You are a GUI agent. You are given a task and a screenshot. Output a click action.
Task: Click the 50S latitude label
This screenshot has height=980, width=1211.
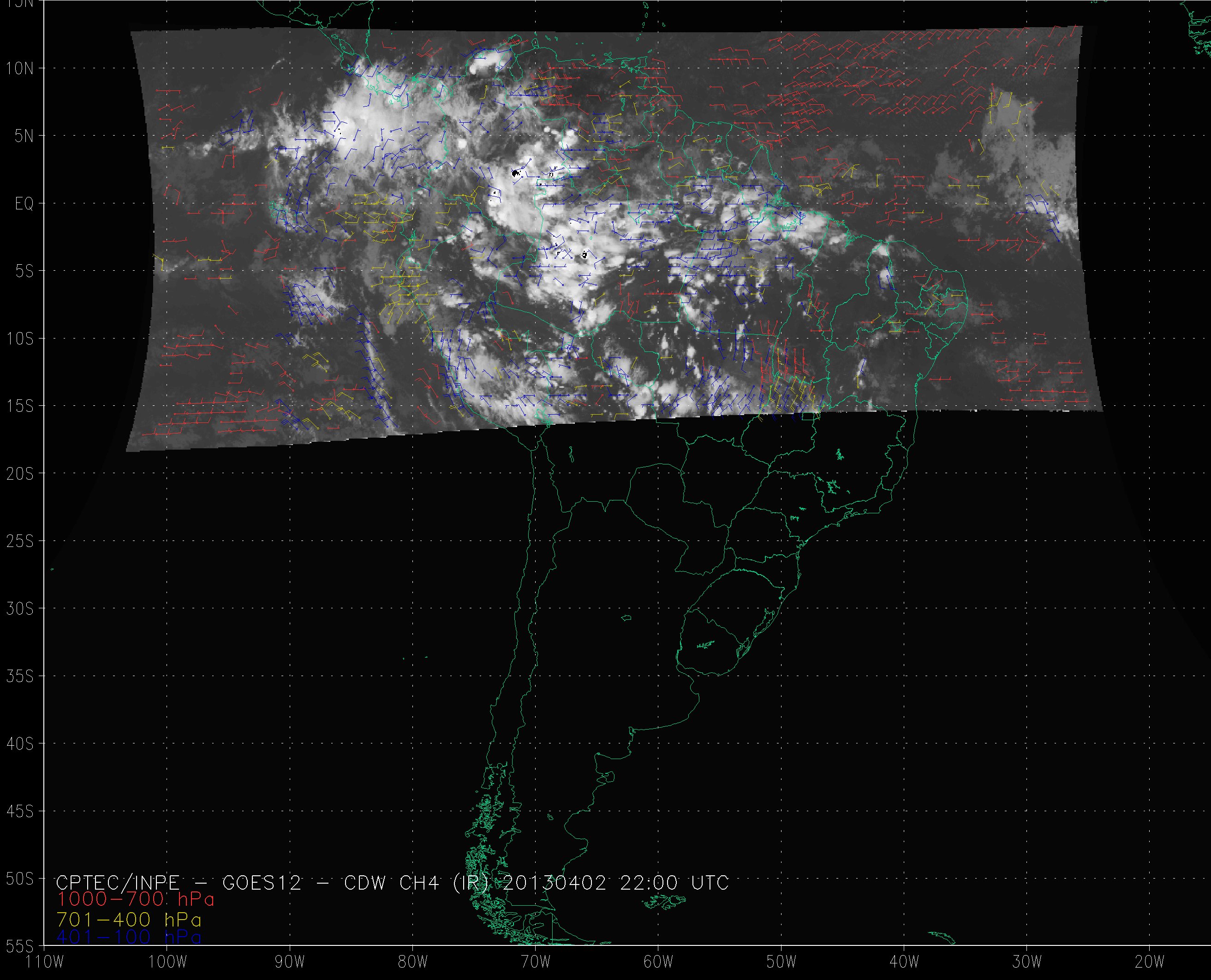[x=20, y=879]
